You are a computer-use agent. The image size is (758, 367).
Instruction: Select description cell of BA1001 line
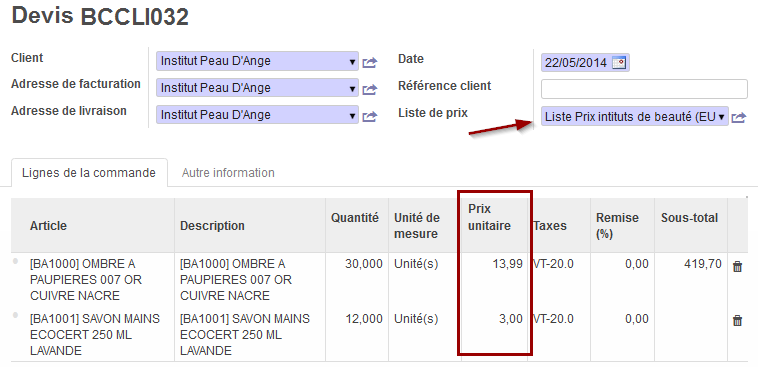pyautogui.click(x=250, y=335)
